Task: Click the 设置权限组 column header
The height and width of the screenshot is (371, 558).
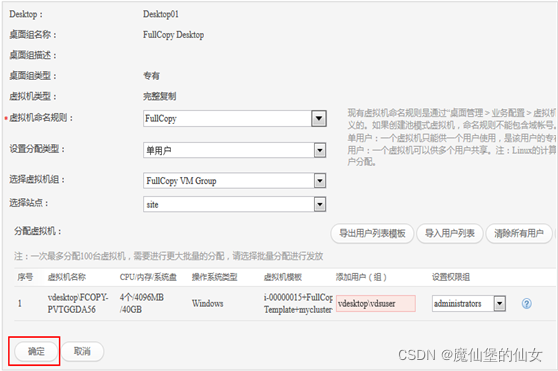Action: tap(451, 277)
